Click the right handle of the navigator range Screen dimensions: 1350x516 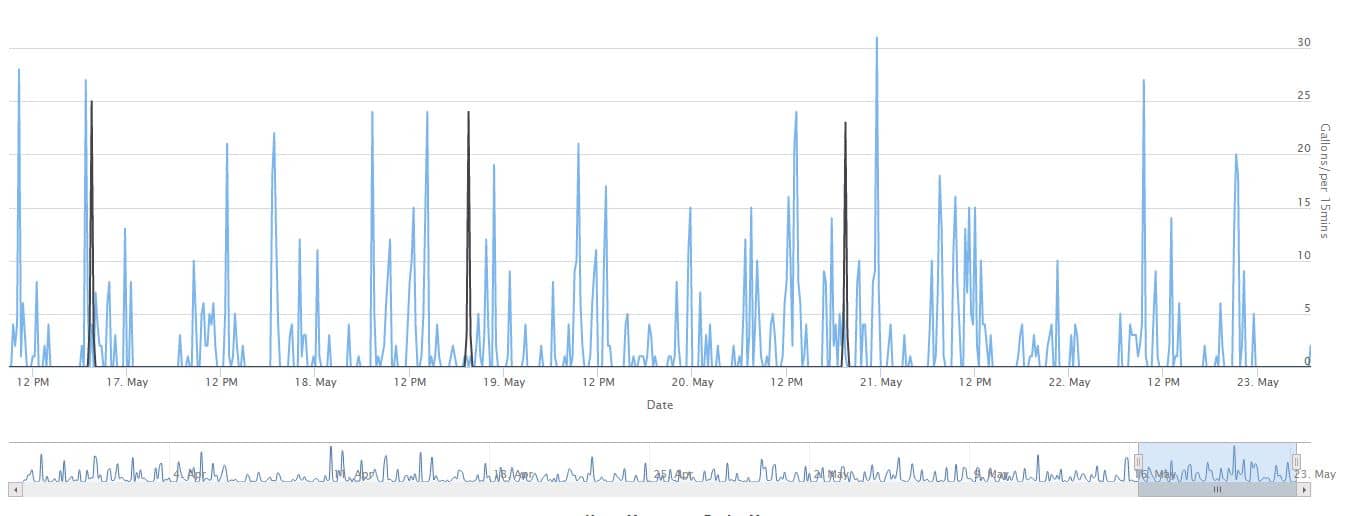1296,462
